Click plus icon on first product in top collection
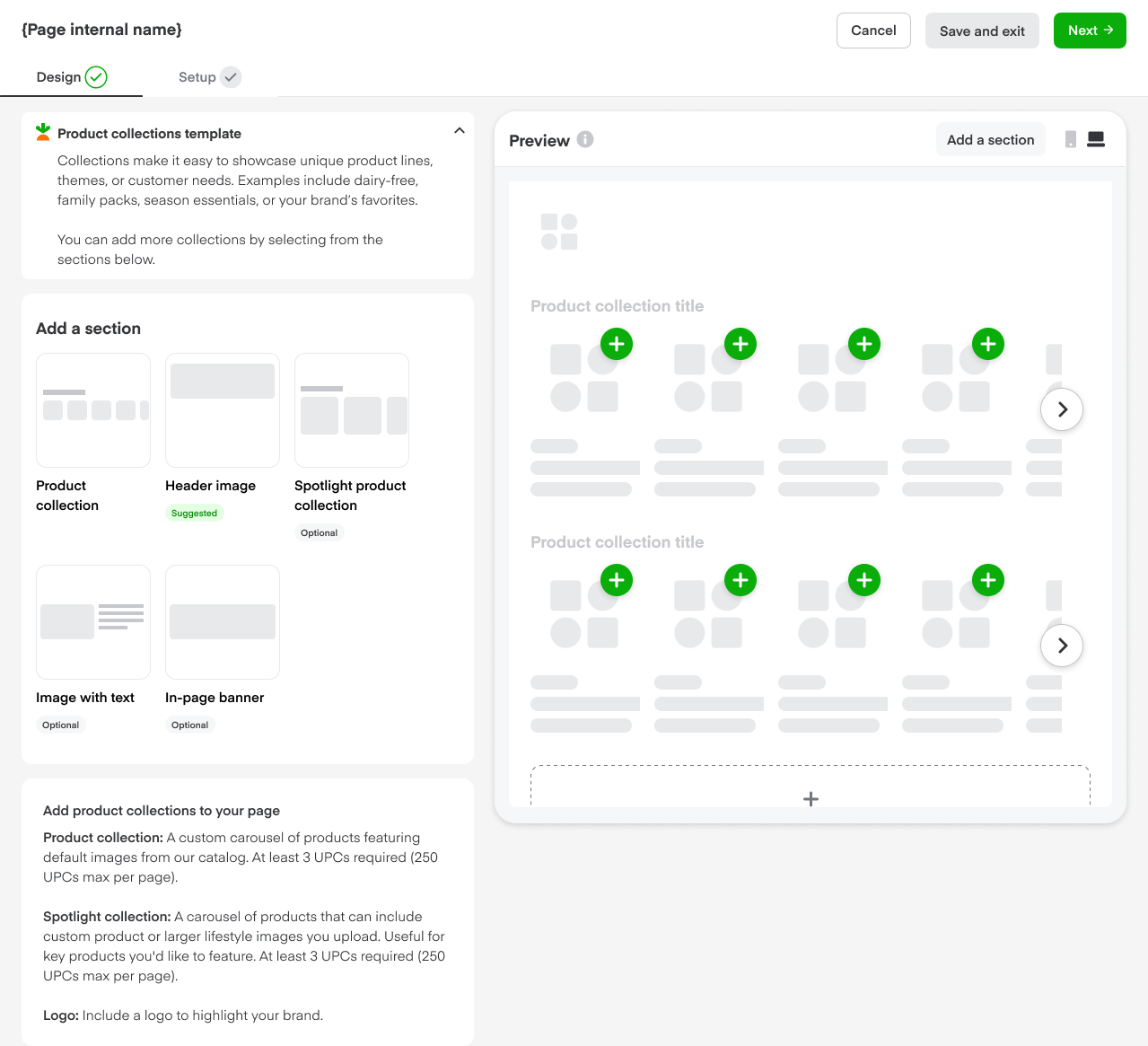 (x=617, y=344)
